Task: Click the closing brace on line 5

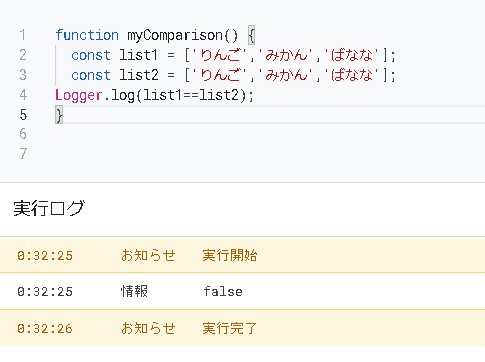Action: (59, 115)
